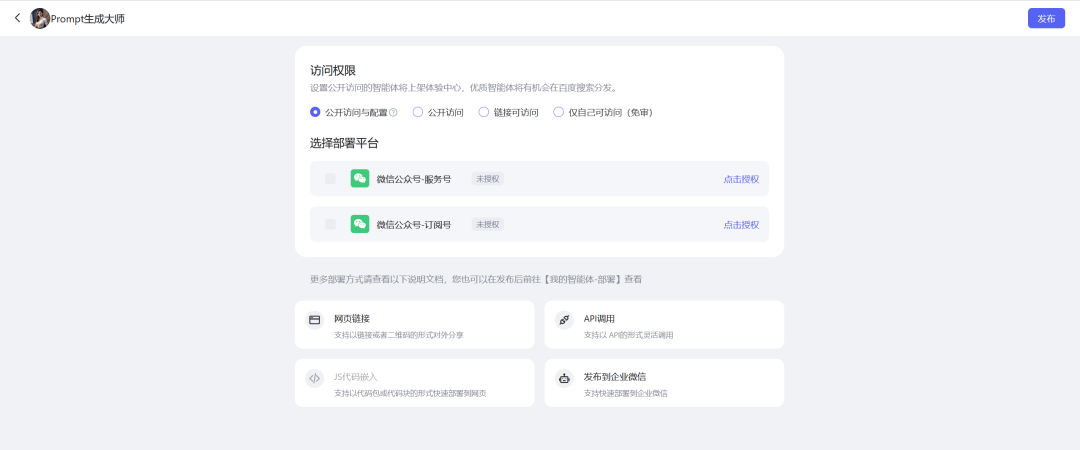The width and height of the screenshot is (1080, 450).
Task: Click the 更多部署方式请查看以下说明文档 note
Action: tap(476, 279)
